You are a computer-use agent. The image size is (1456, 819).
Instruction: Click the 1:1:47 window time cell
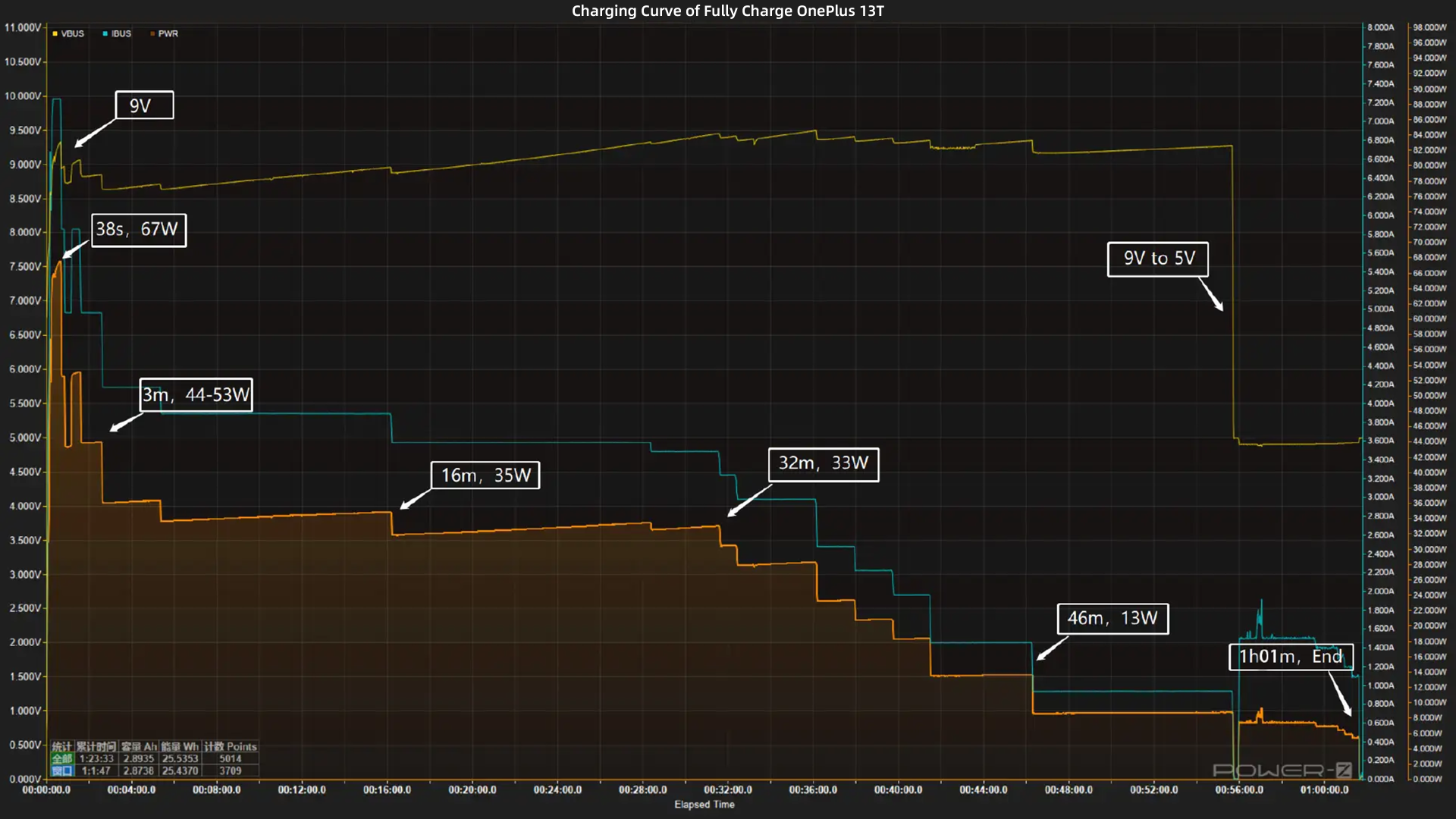96,770
